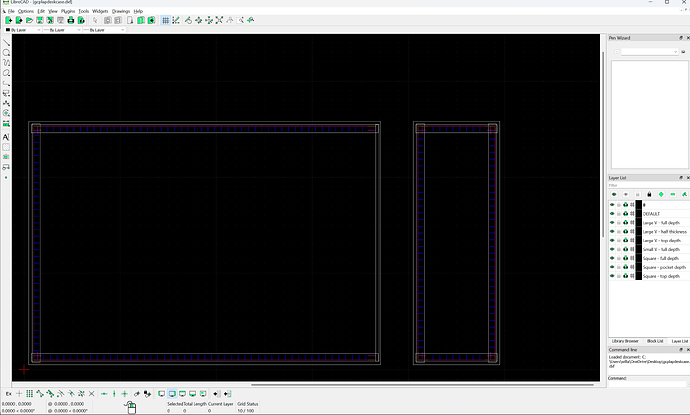The width and height of the screenshot is (690, 415).
Task: Click the Polyline tool in left toolbar
Action: pyautogui.click(x=6, y=83)
